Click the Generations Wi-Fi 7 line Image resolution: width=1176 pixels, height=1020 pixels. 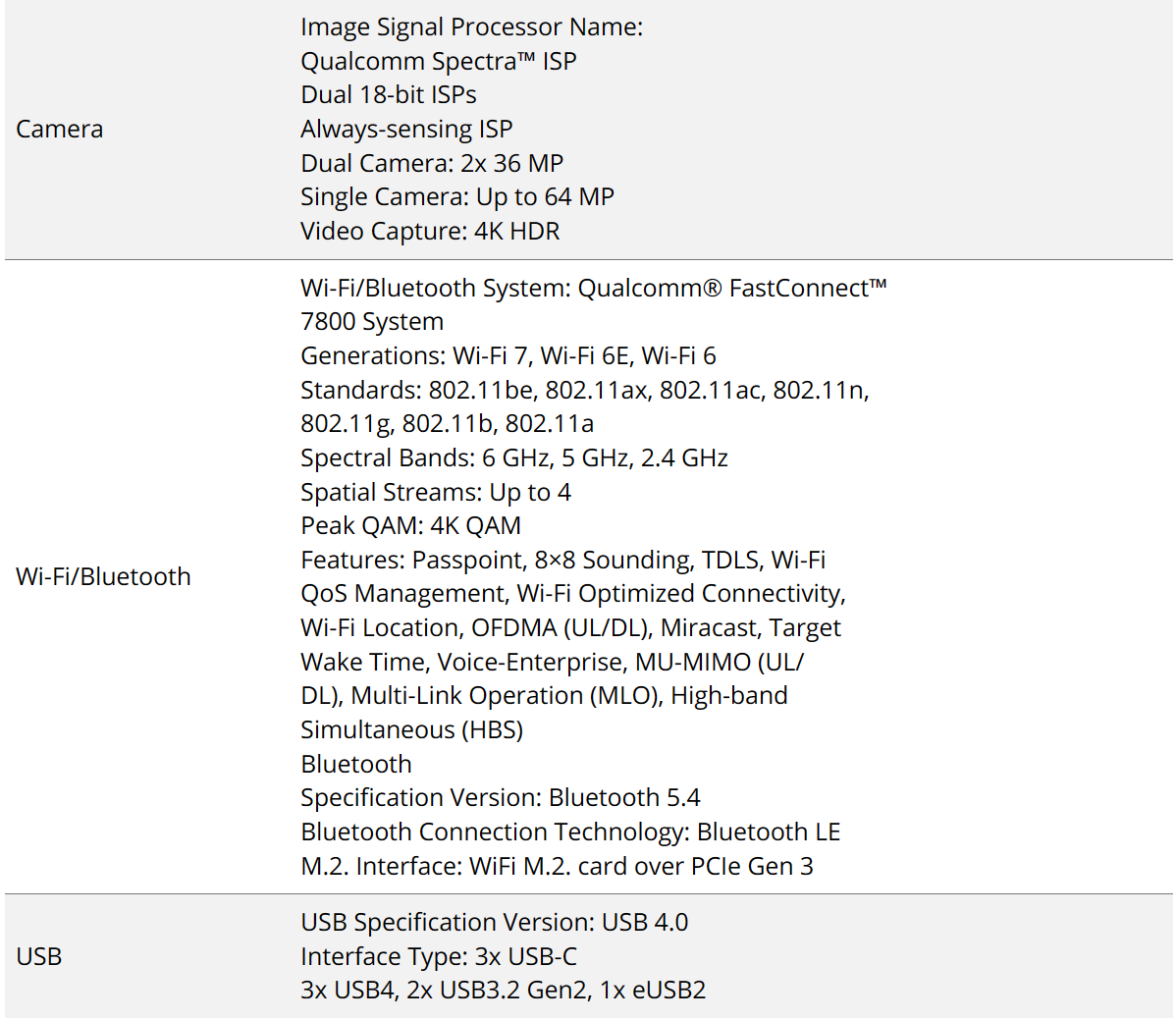[508, 355]
